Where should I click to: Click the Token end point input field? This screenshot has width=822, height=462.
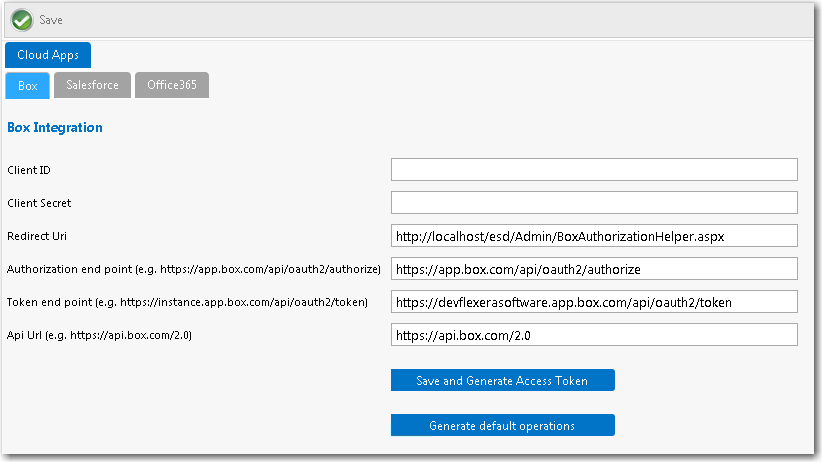pos(594,302)
